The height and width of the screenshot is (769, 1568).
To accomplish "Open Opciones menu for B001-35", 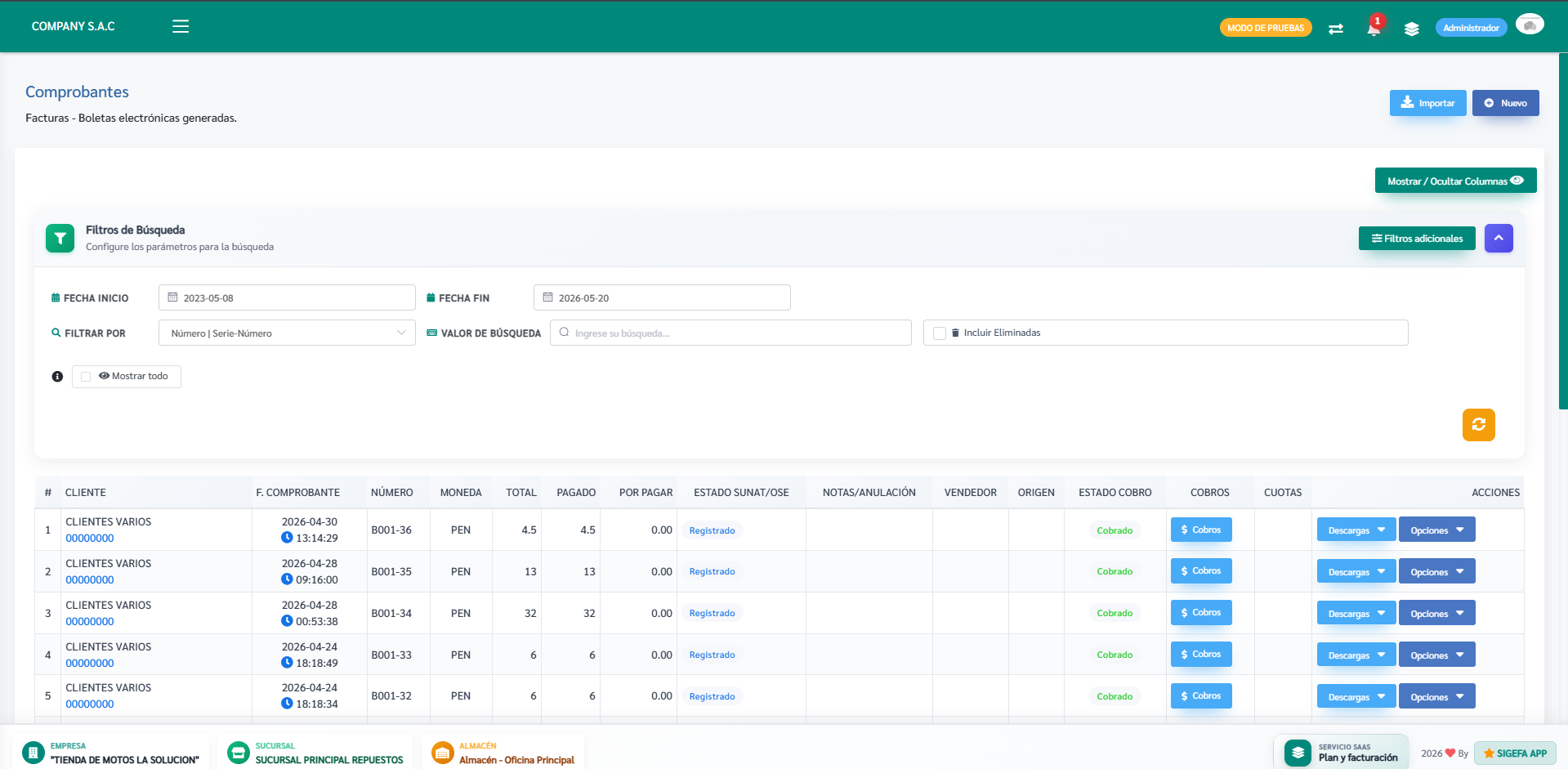I will point(1436,571).
